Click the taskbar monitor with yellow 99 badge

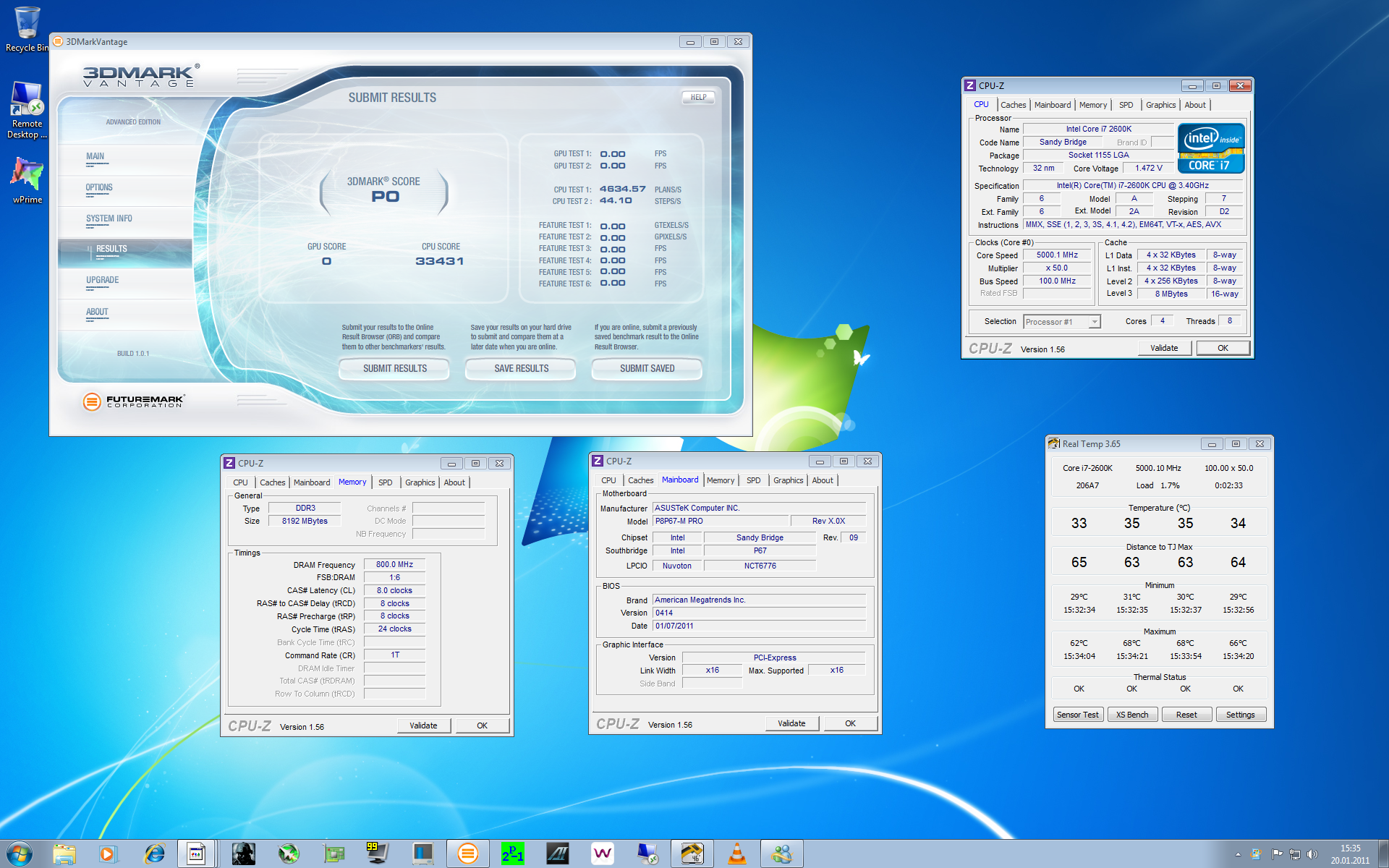pyautogui.click(x=378, y=854)
